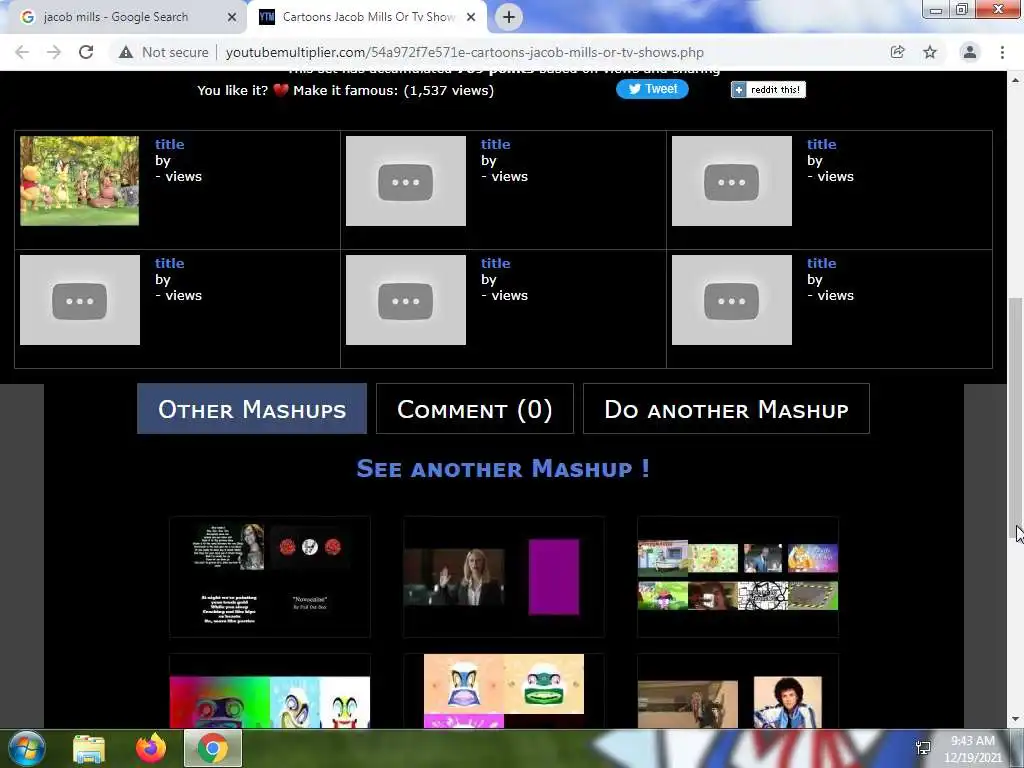Close the Cartoons Jacob Mills tab
This screenshot has height=768, width=1024.
click(471, 17)
